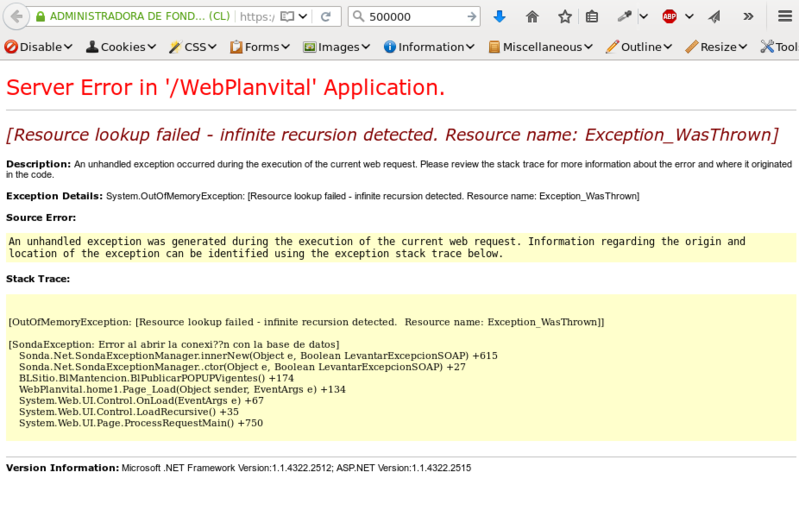799x529 pixels.
Task: Open the hamburger browser menu
Action: [785, 17]
